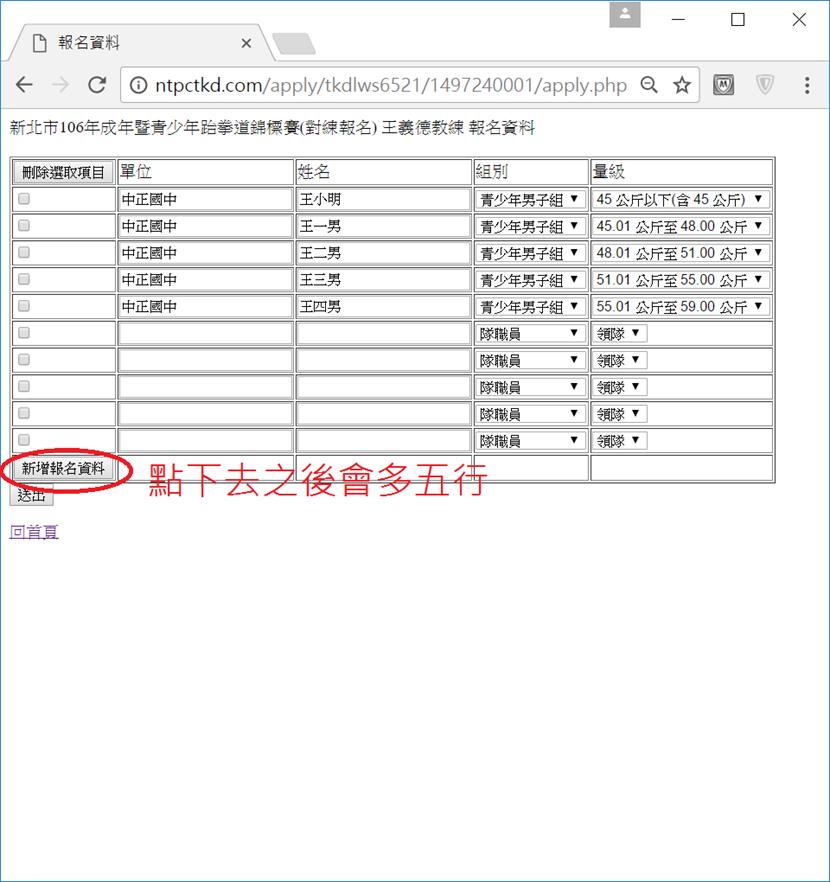This screenshot has width=830, height=882.
Task: Open 組別 dropdown for 王小明
Action: (530, 199)
